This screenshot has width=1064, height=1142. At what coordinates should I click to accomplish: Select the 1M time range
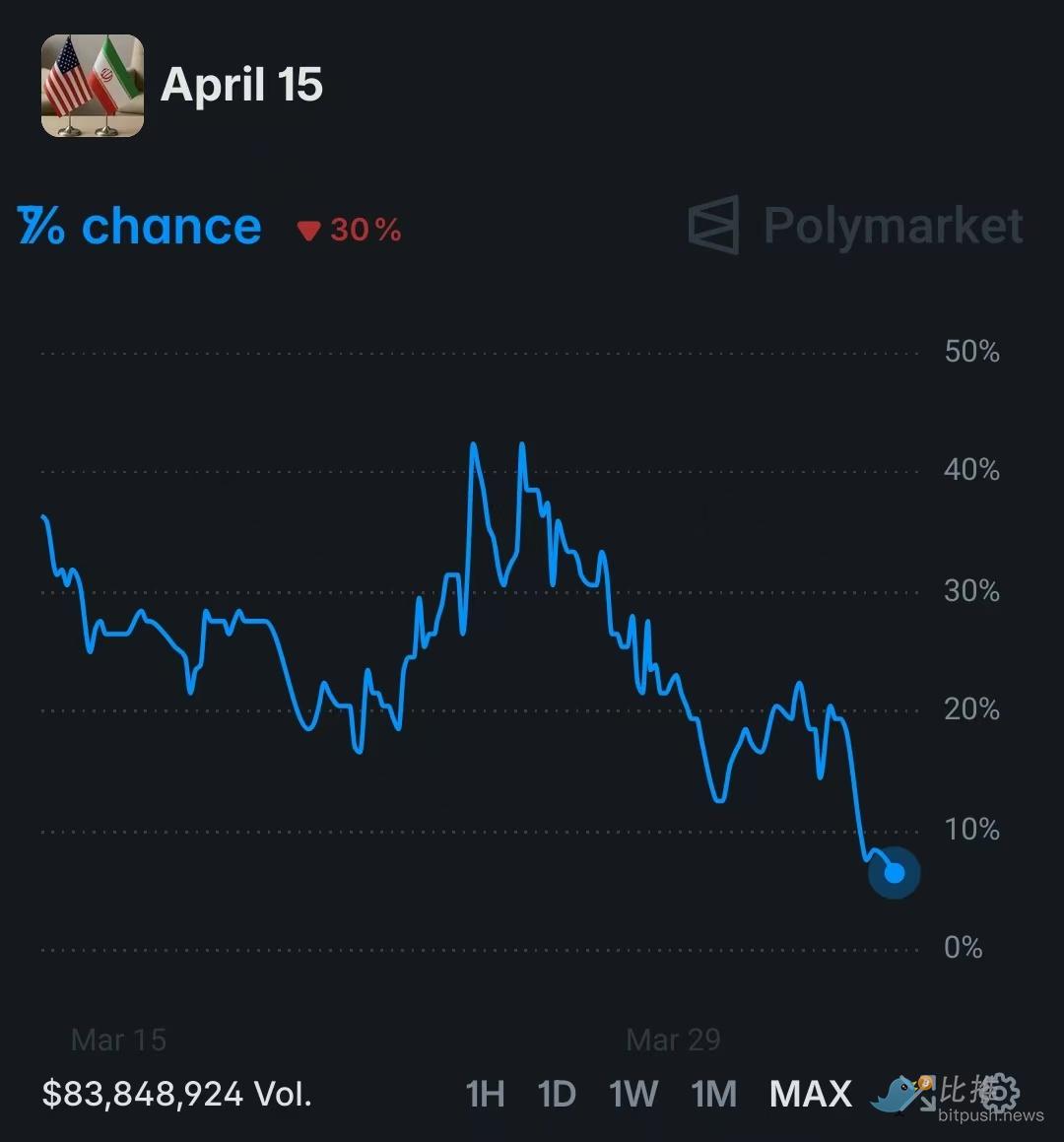click(x=713, y=1094)
